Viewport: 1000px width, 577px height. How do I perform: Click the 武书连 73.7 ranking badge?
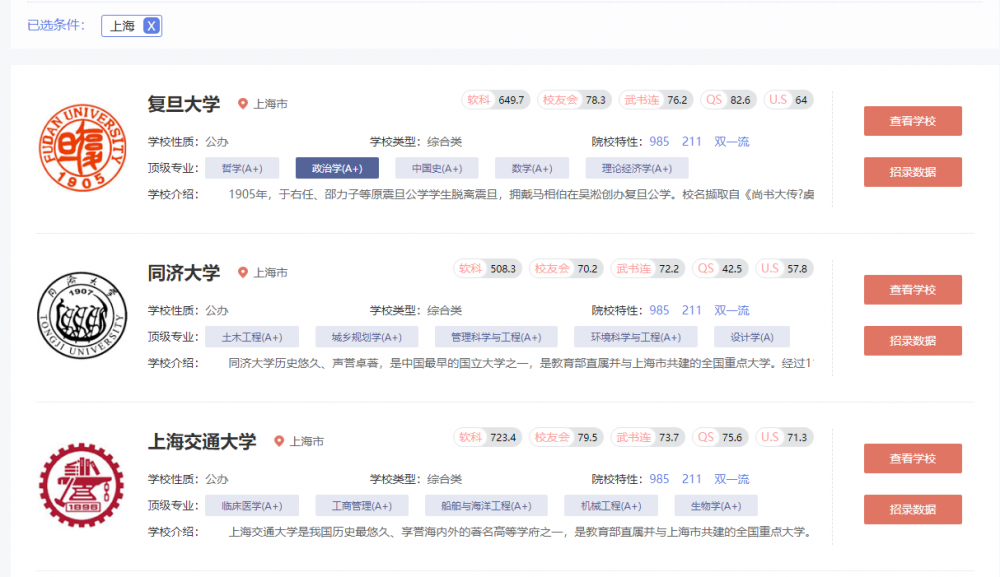648,437
